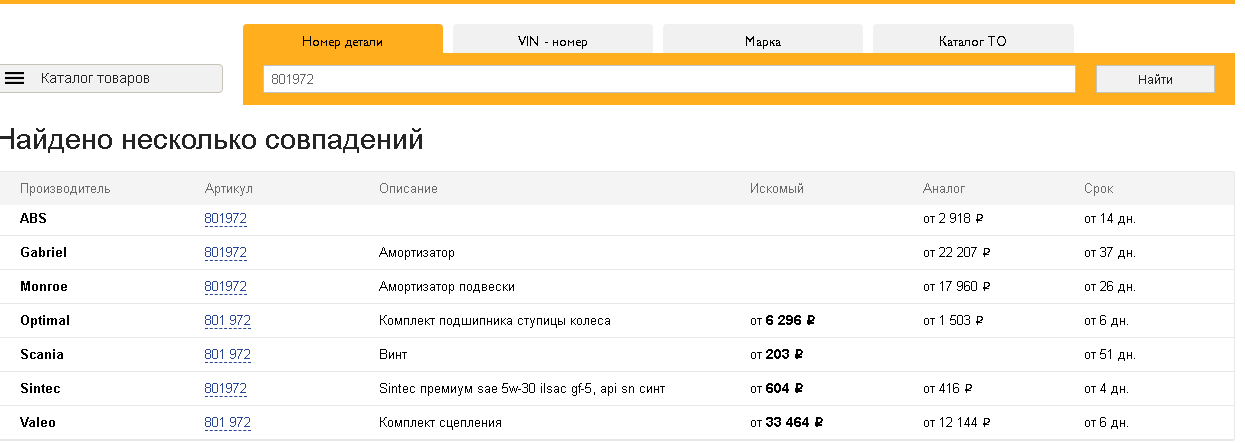The image size is (1245, 443).
Task: Click the Описание column header
Action: (408, 188)
